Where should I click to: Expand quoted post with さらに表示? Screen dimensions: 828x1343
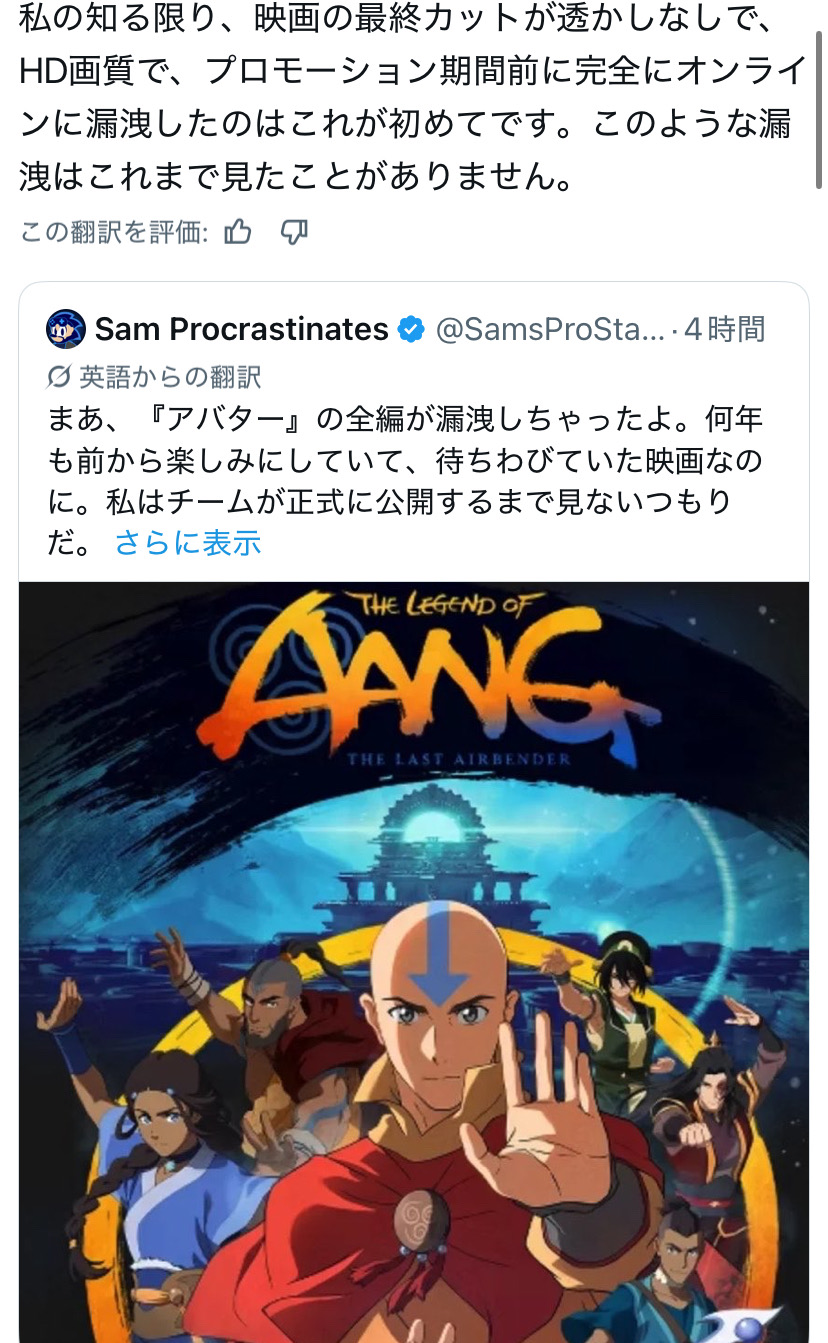[x=188, y=543]
